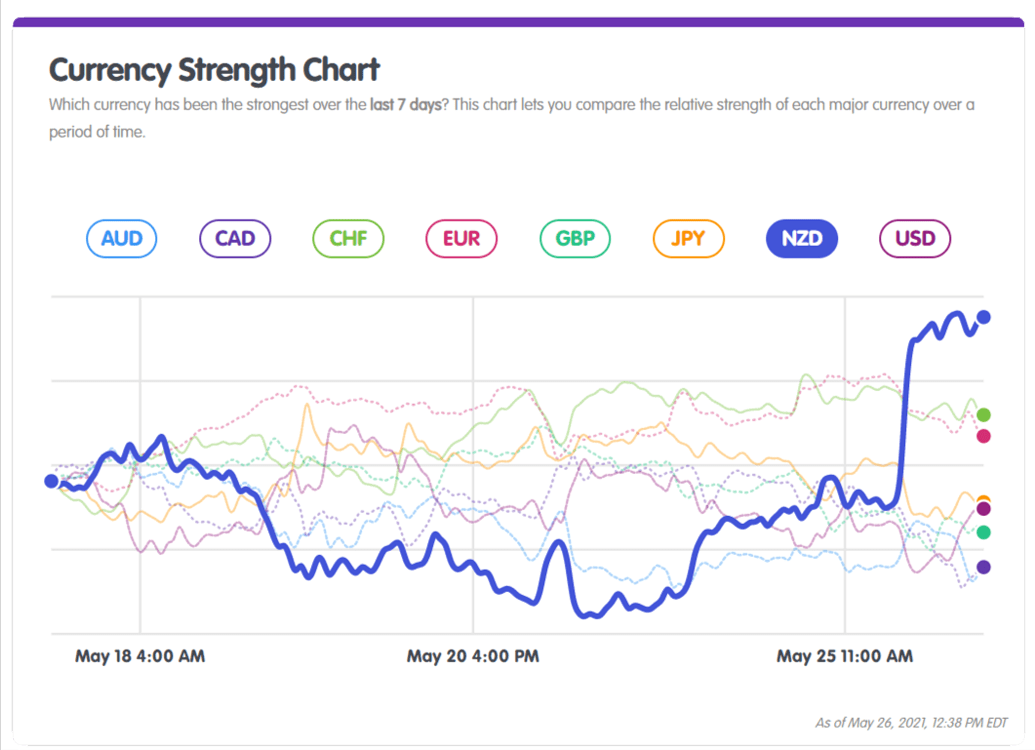This screenshot has height=750, width=1035.
Task: Click the 'May 20 4:00 PM' axis label
Action: tap(471, 656)
